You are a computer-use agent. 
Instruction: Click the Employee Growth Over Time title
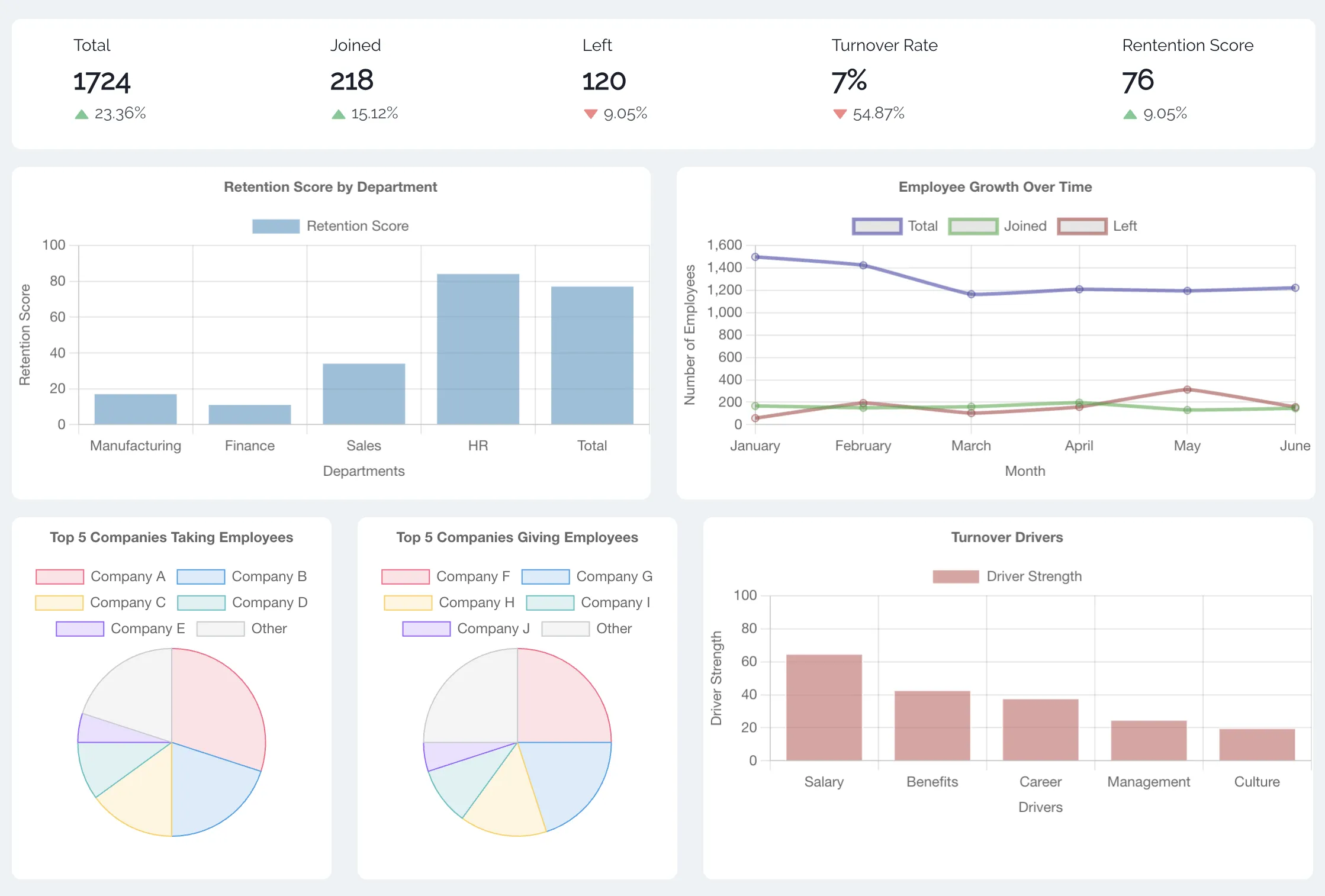tap(995, 187)
